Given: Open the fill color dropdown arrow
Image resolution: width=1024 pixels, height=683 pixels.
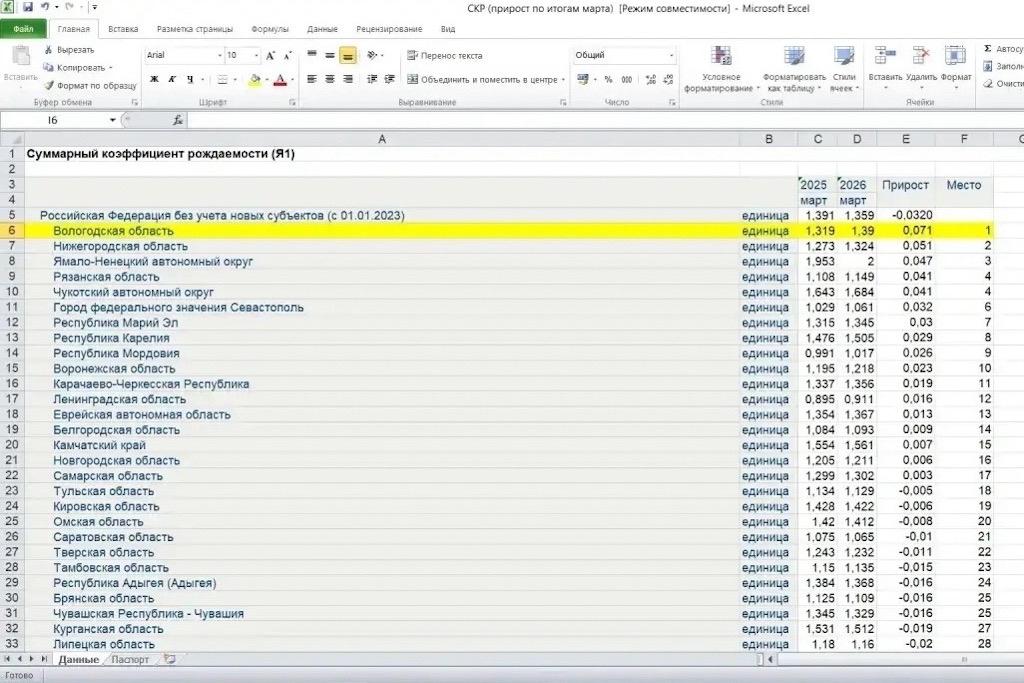Looking at the screenshot, I should click(266, 80).
